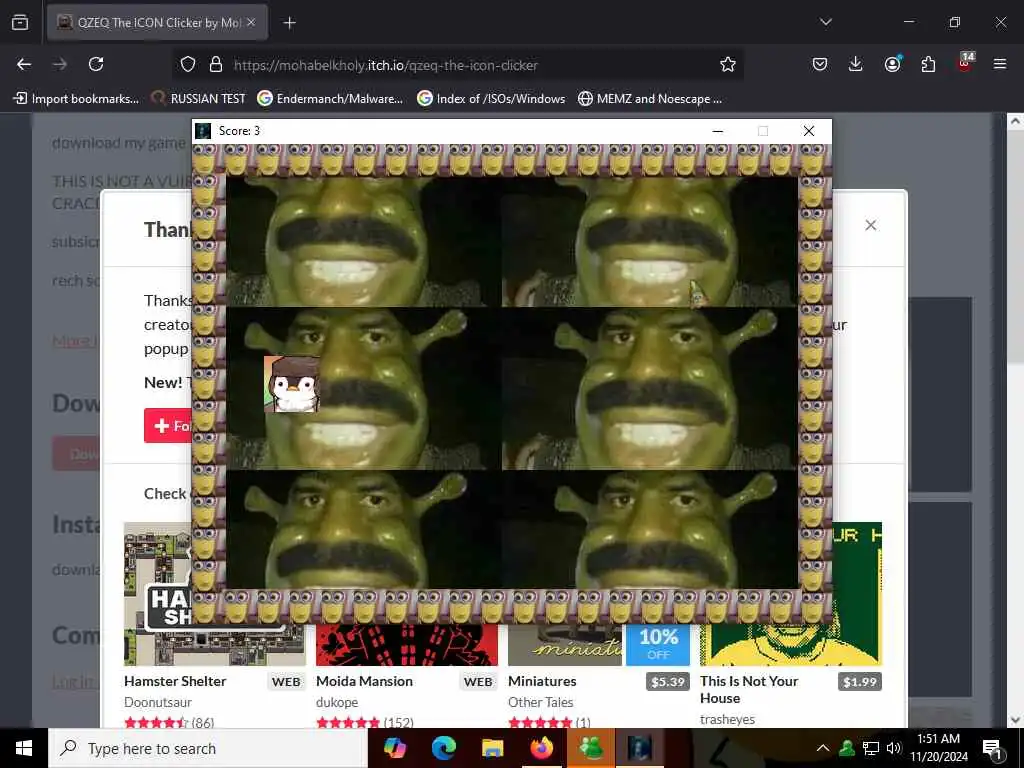Viewport: 1024px width, 768px height.
Task: Click the 10% OFF sale badge
Action: point(658,645)
